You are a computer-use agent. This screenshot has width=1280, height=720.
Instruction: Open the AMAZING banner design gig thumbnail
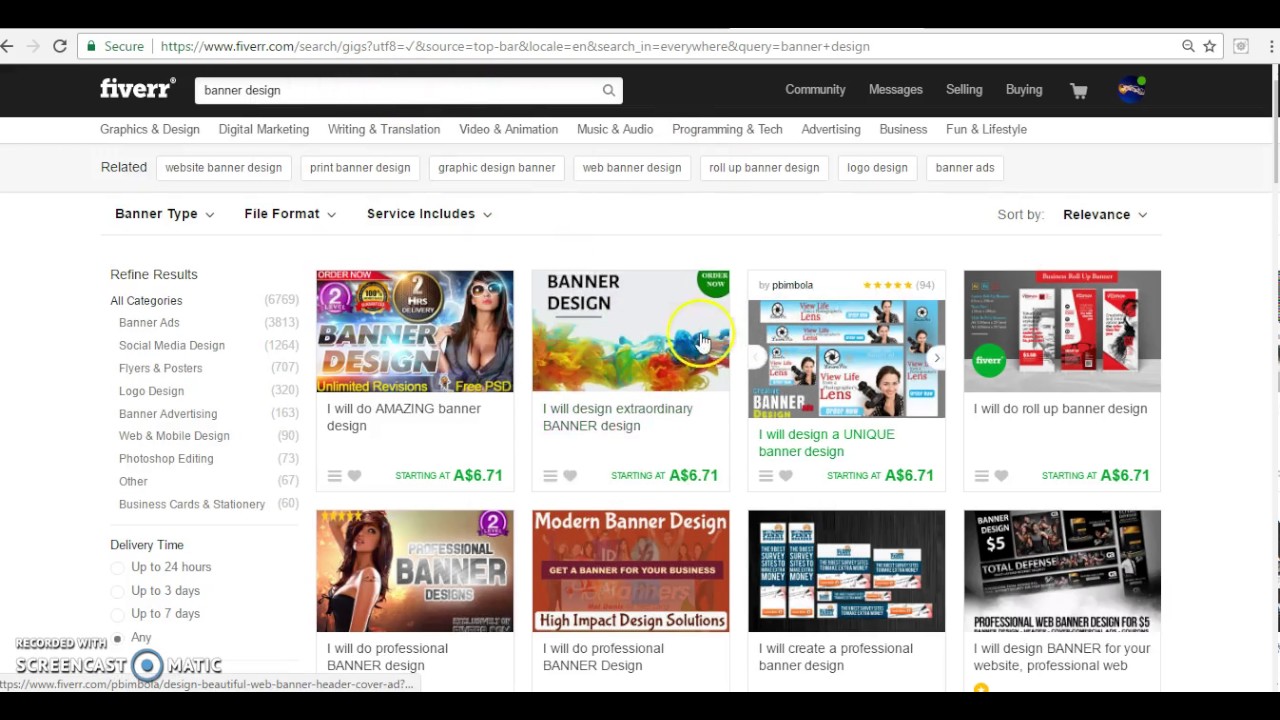coord(415,331)
